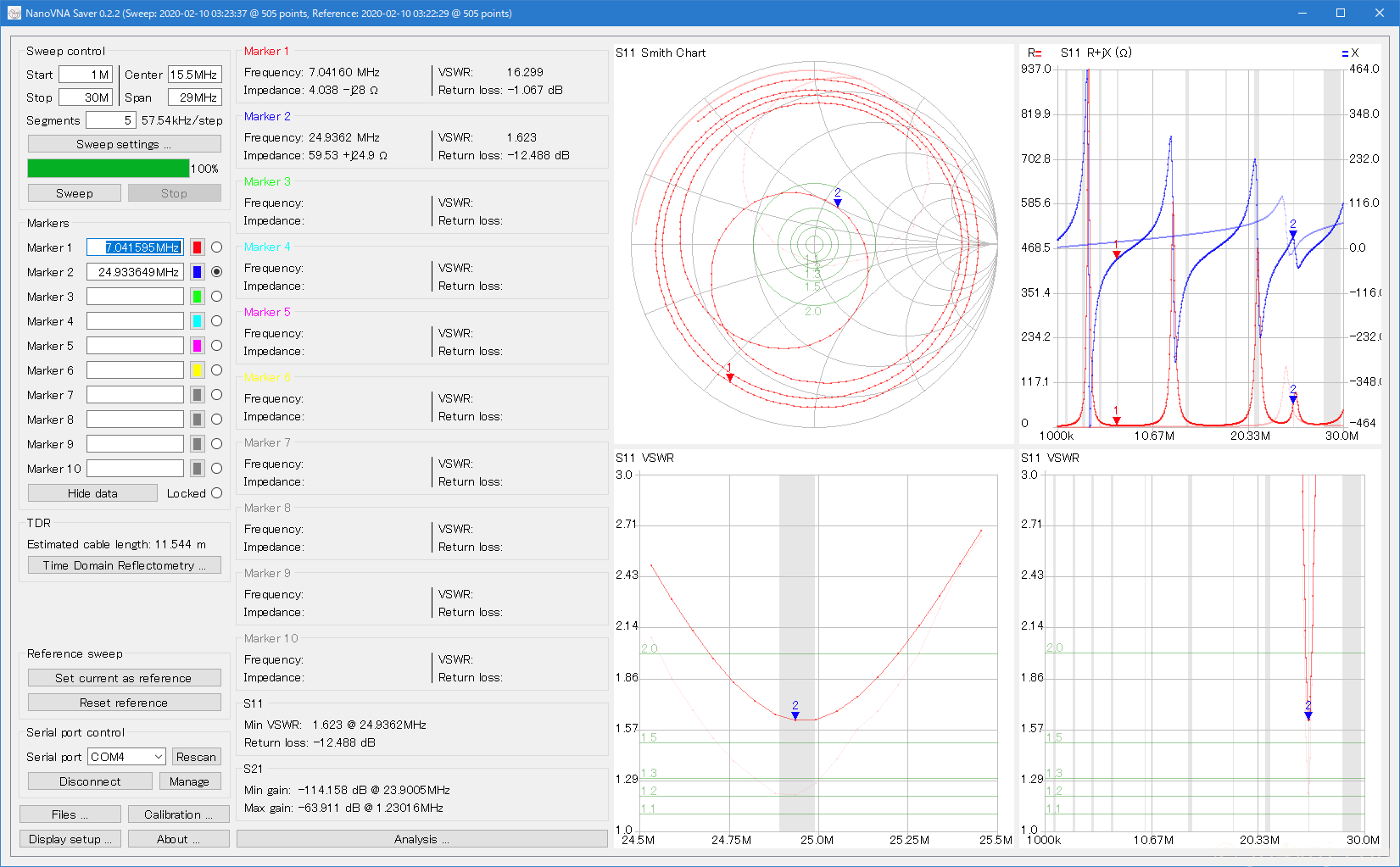
Task: Open the serial Manage dialog
Action: click(189, 781)
